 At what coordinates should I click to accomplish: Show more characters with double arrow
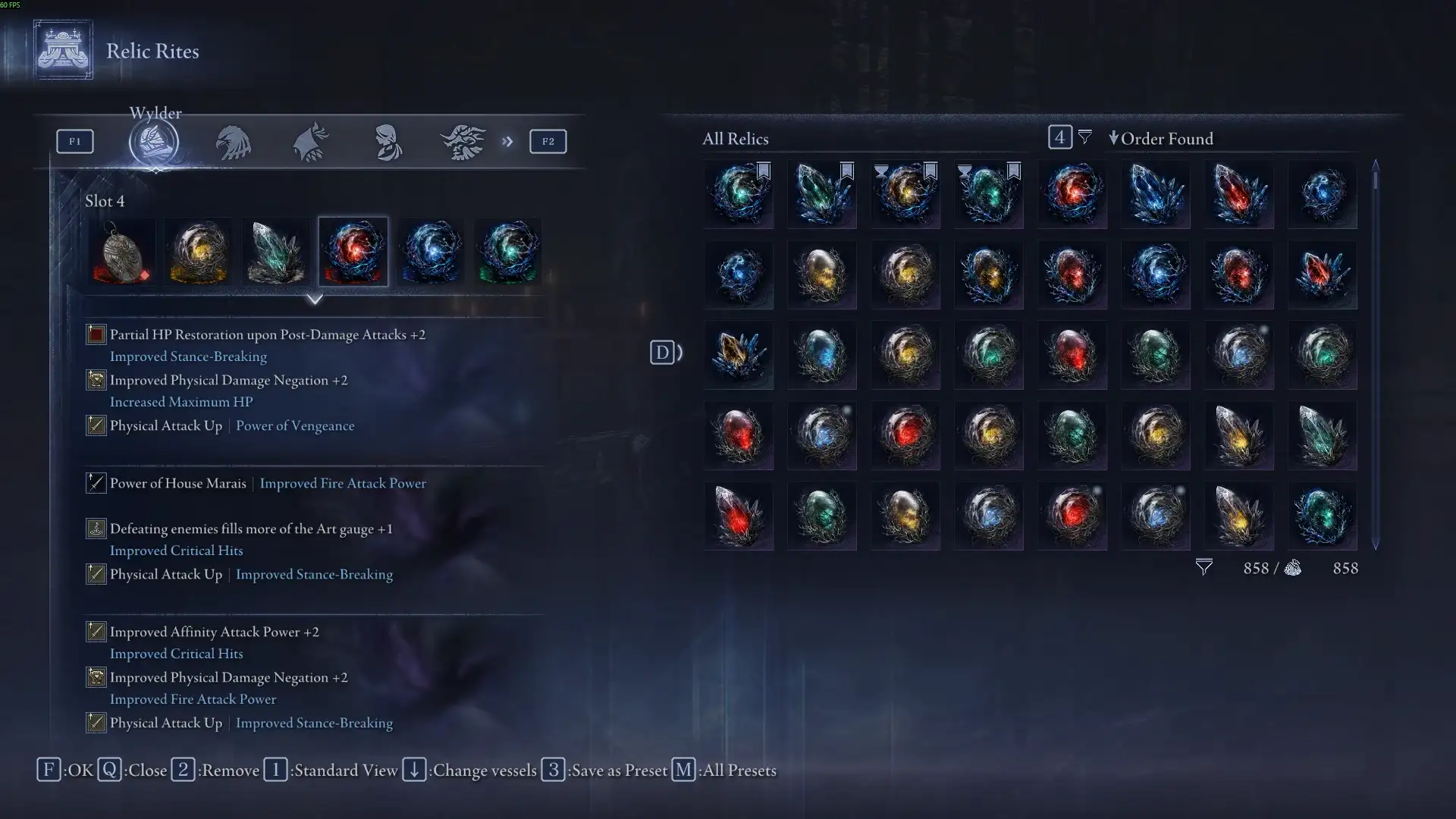[x=507, y=142]
